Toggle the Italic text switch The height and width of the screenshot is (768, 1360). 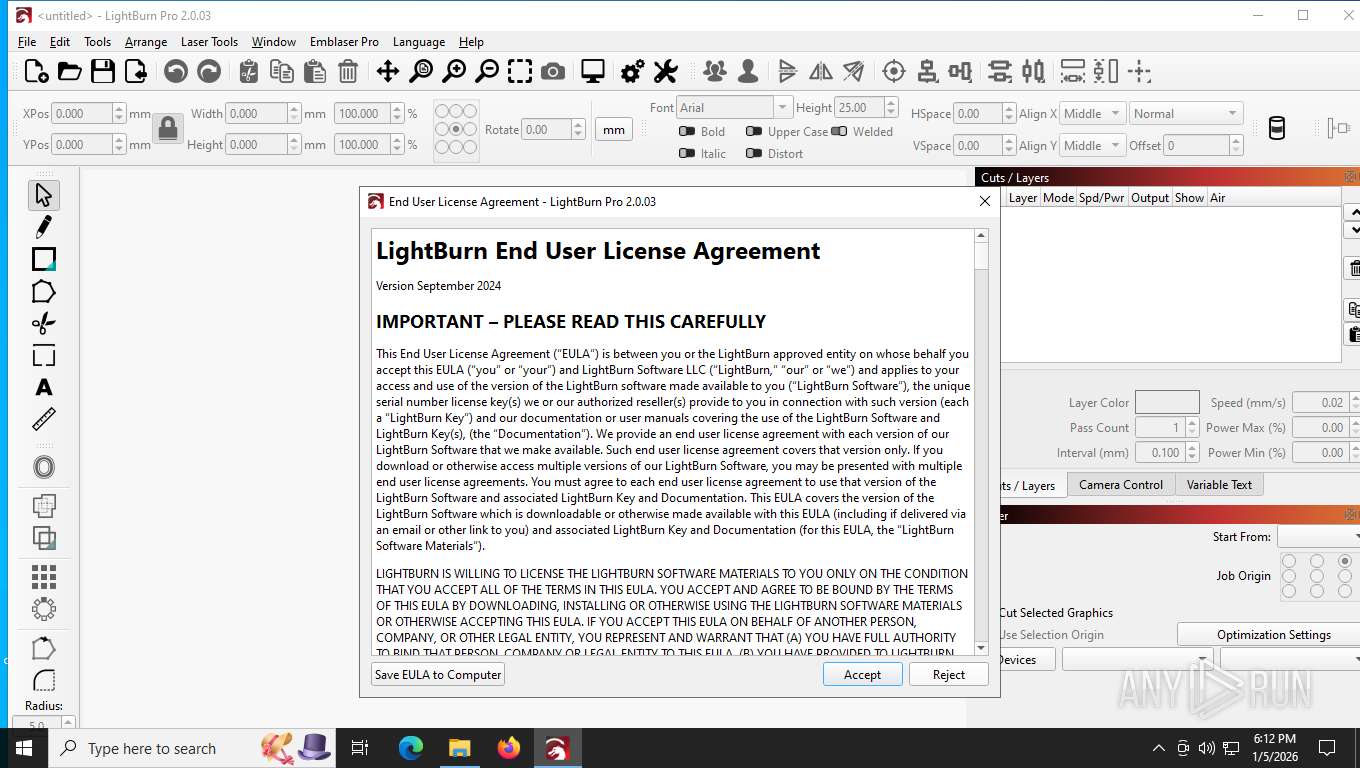[687, 153]
